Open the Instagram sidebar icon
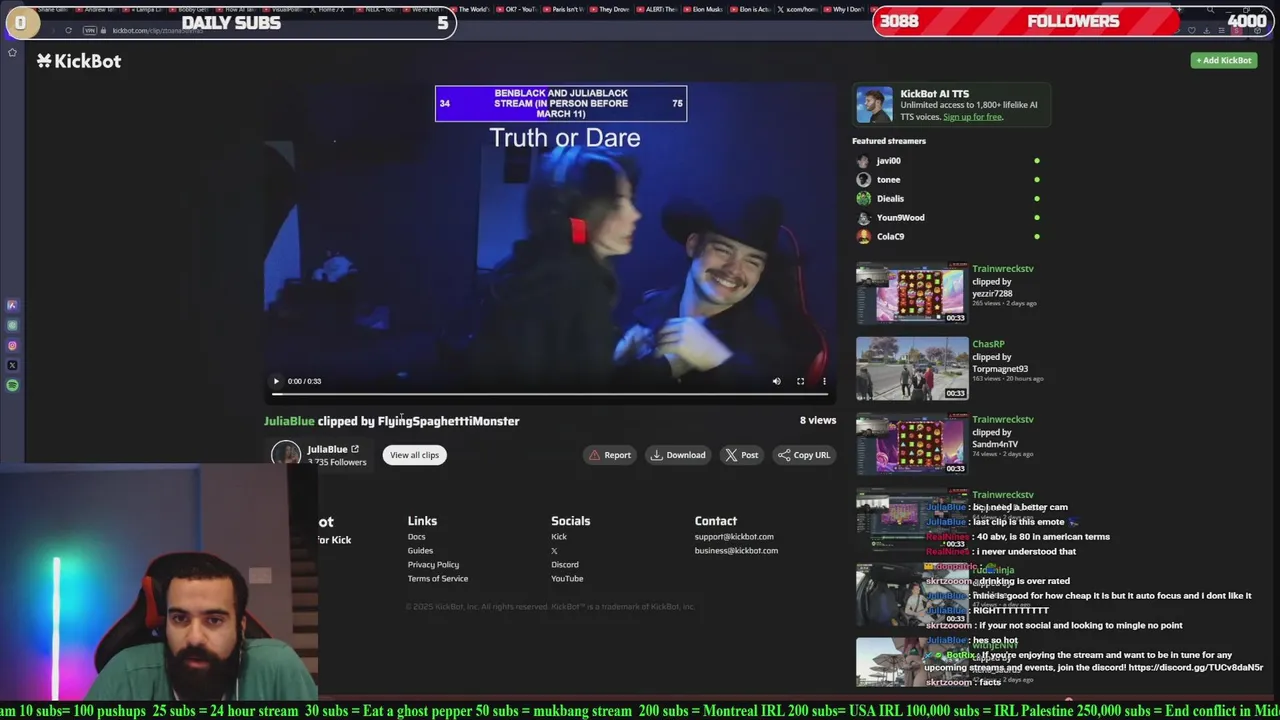The width and height of the screenshot is (1280, 720). tap(12, 346)
